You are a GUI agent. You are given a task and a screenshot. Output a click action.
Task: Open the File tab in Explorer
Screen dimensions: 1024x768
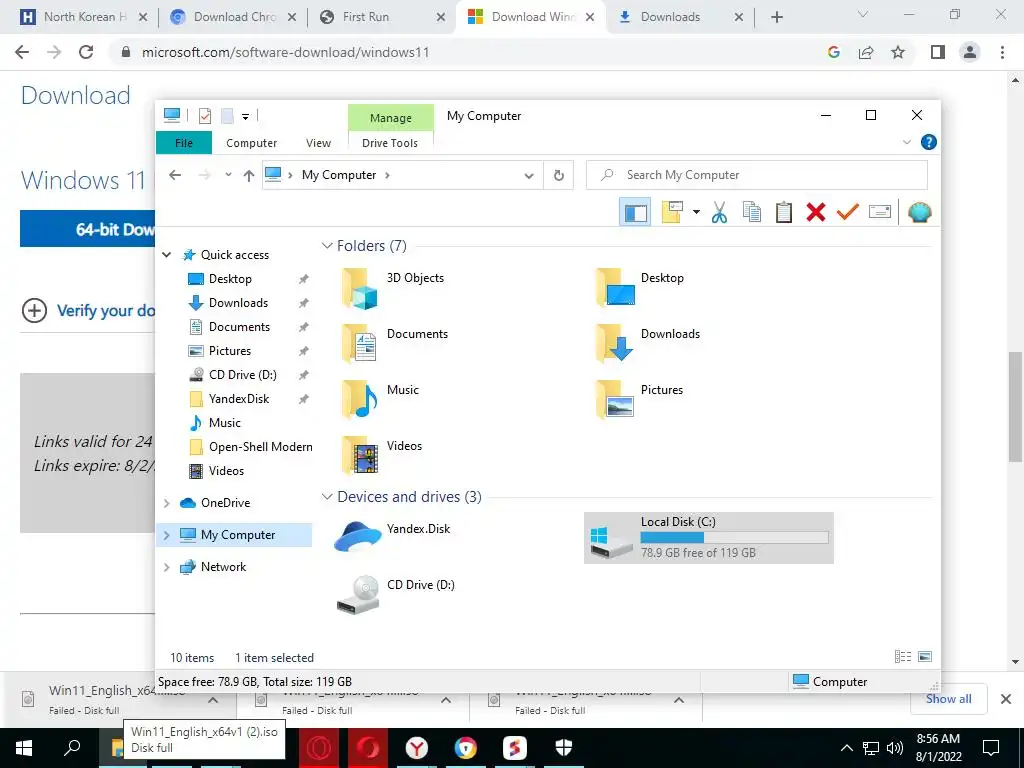[184, 143]
